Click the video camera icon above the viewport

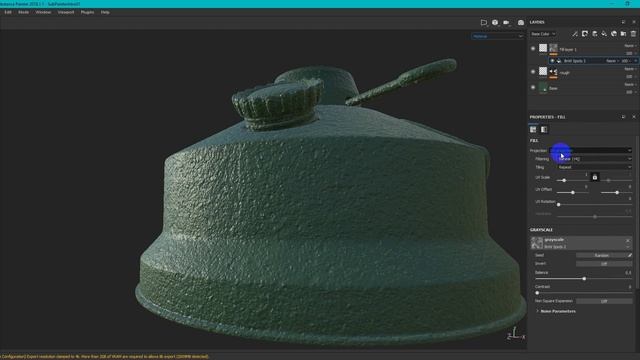coord(506,22)
